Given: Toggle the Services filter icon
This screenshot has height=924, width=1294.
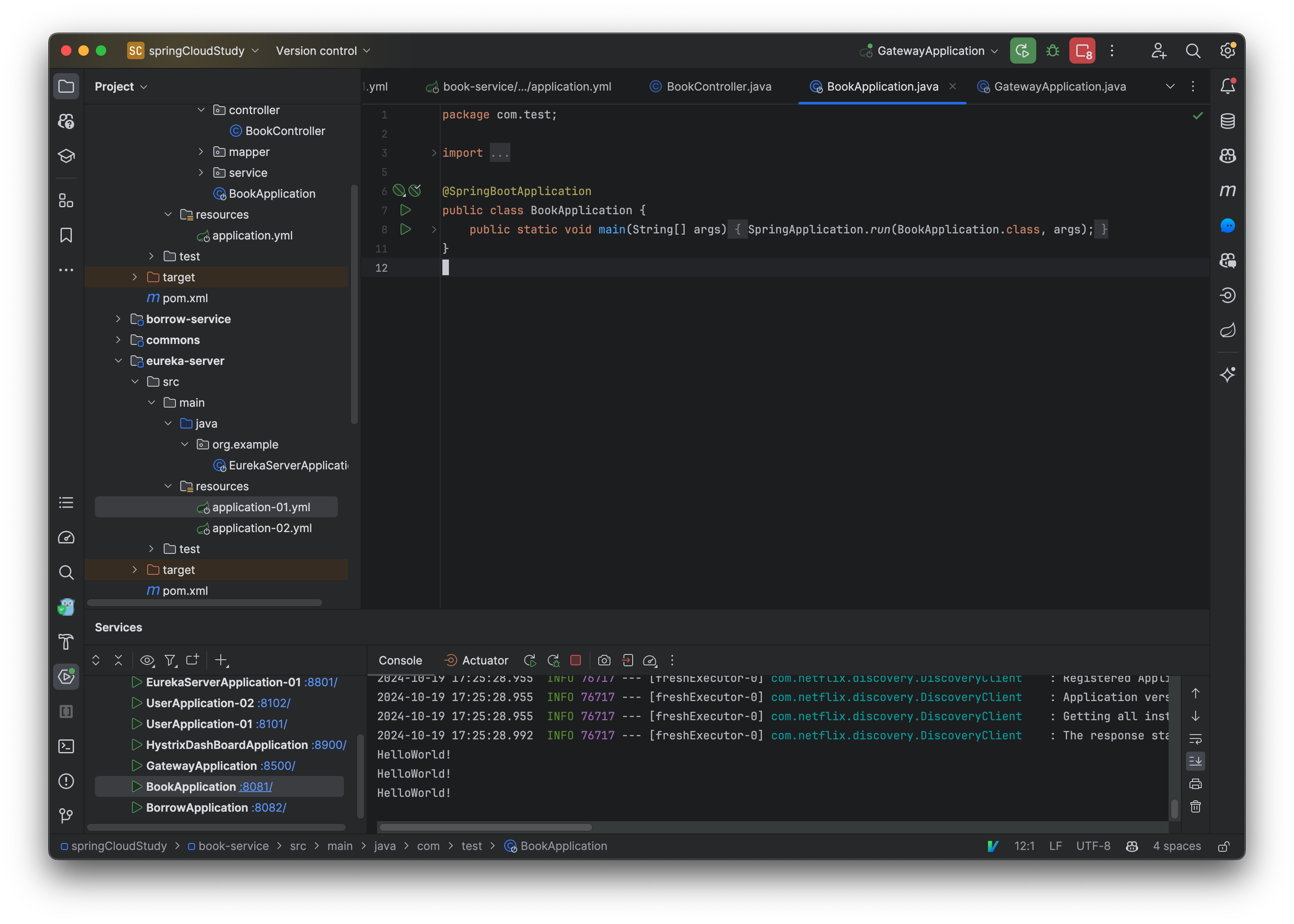Looking at the screenshot, I should [170, 660].
